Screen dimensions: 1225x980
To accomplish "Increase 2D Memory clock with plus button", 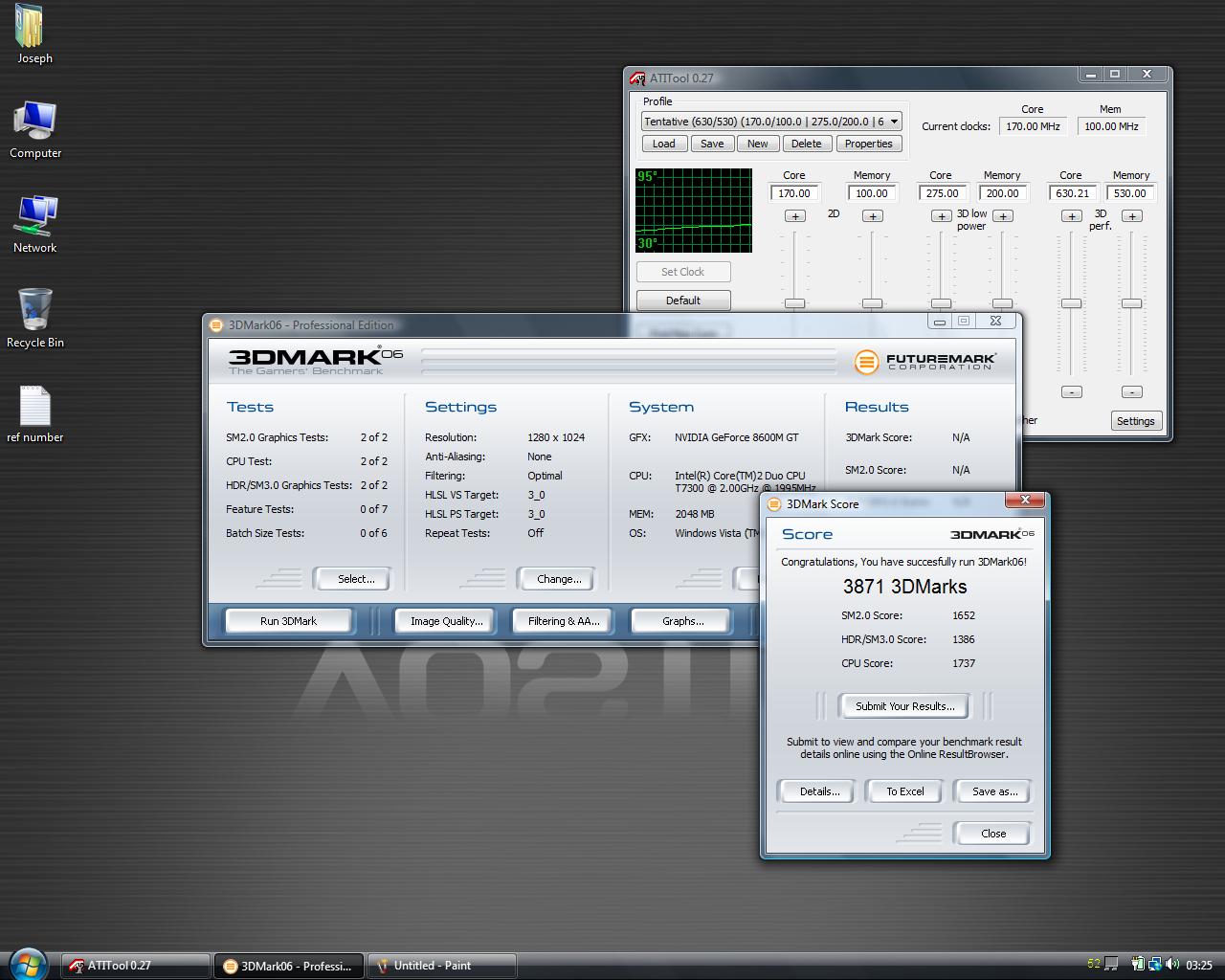I will click(x=873, y=216).
